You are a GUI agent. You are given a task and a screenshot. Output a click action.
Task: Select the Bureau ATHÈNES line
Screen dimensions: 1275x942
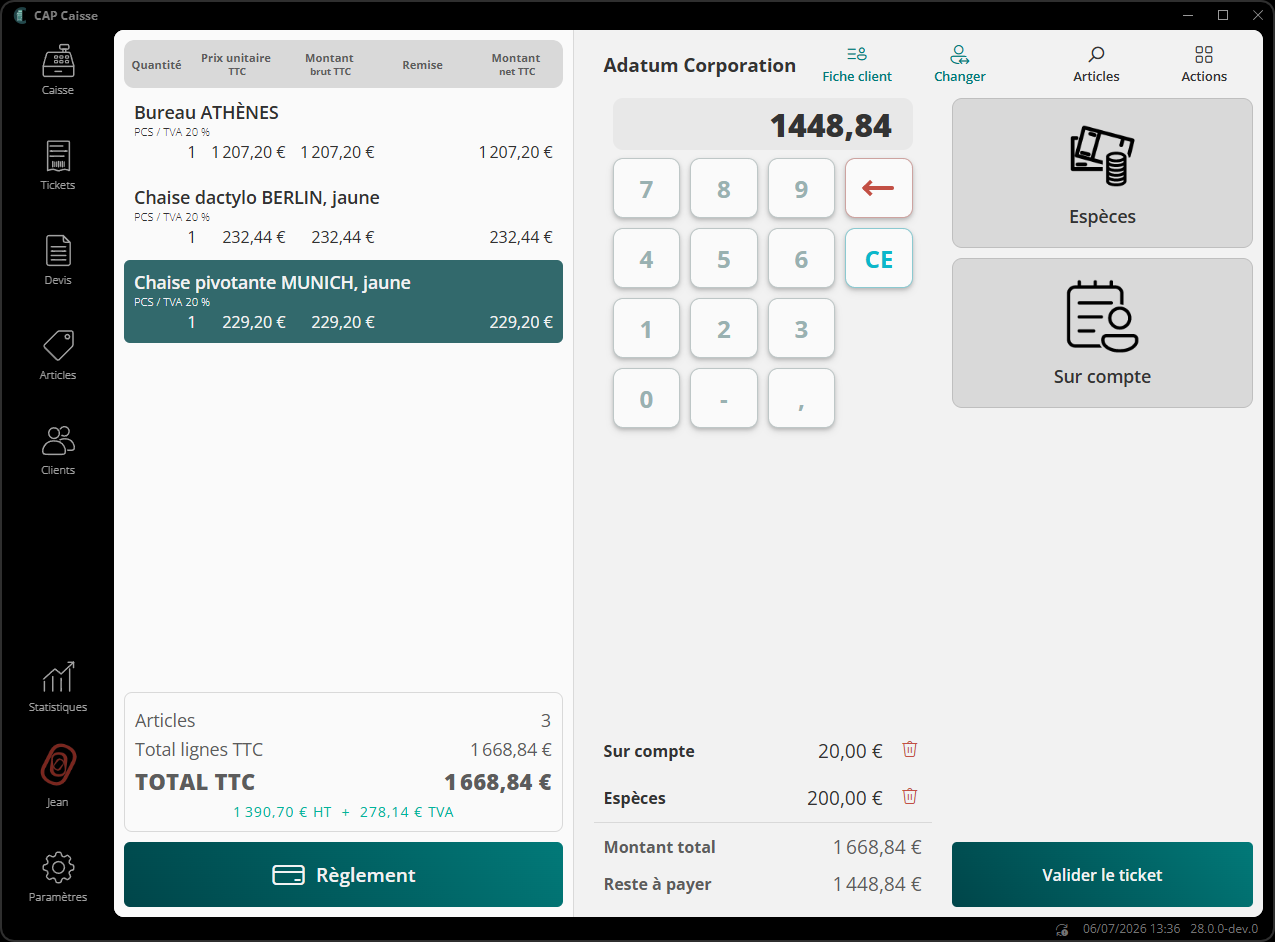click(x=343, y=132)
